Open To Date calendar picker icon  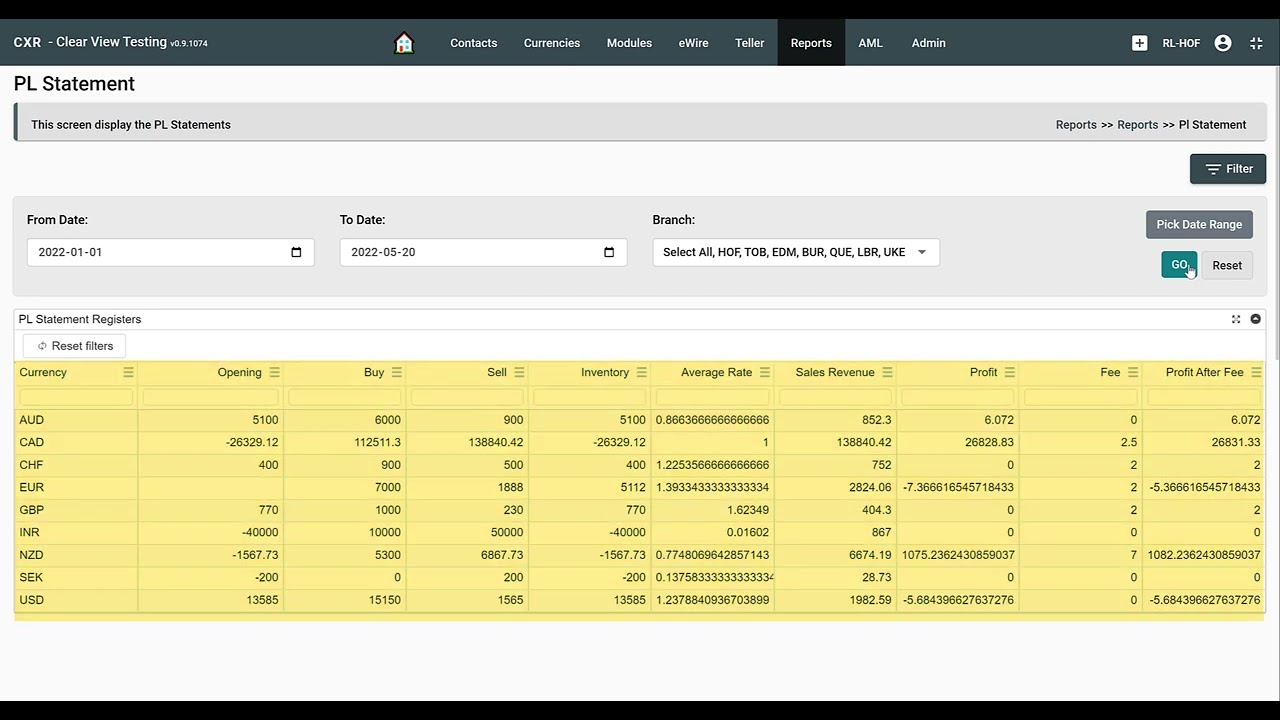609,252
